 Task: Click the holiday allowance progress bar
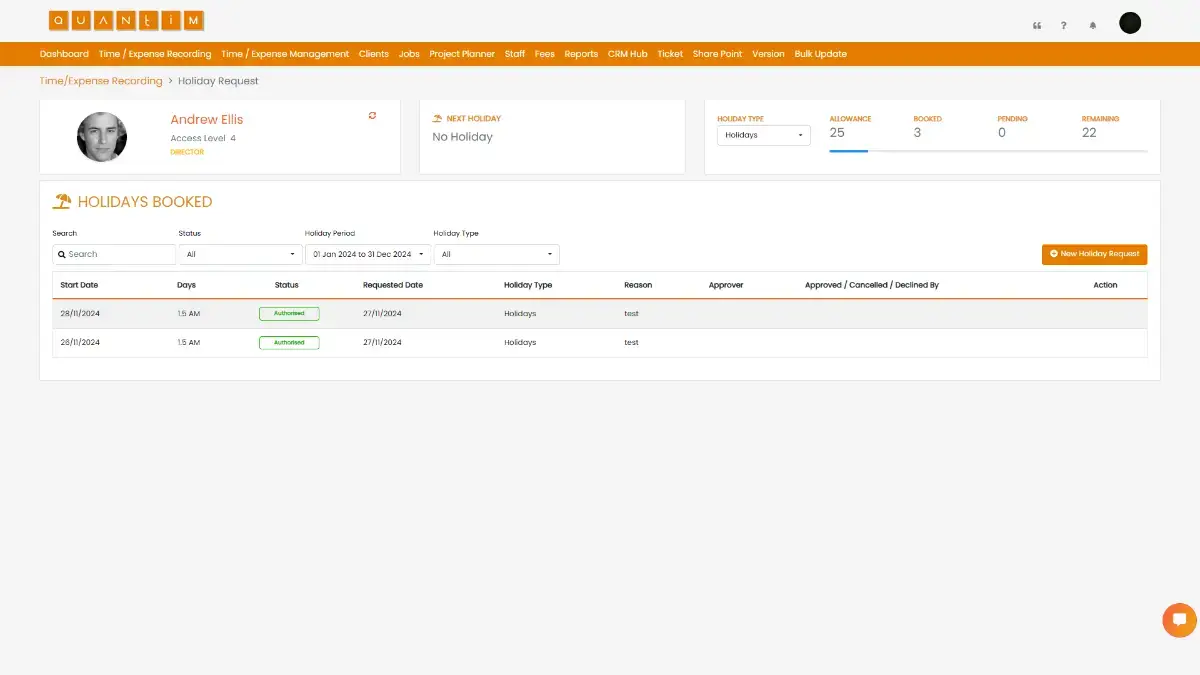pyautogui.click(x=988, y=151)
